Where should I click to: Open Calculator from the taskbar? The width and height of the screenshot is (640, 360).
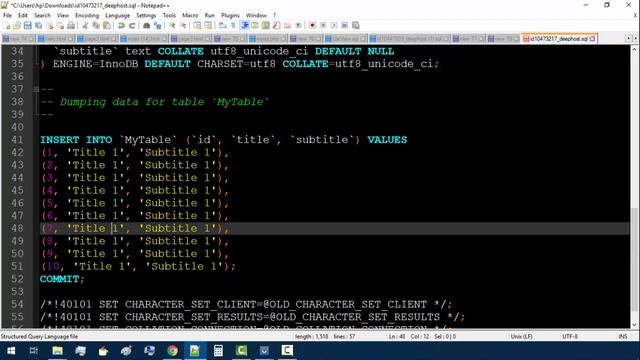(x=218, y=351)
